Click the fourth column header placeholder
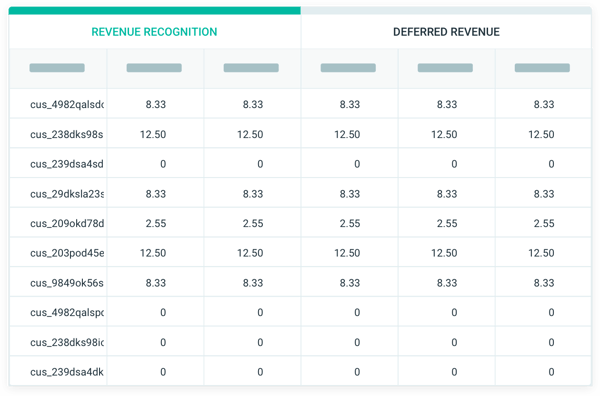Image resolution: width=600 pixels, height=396 pixels. click(x=348, y=68)
